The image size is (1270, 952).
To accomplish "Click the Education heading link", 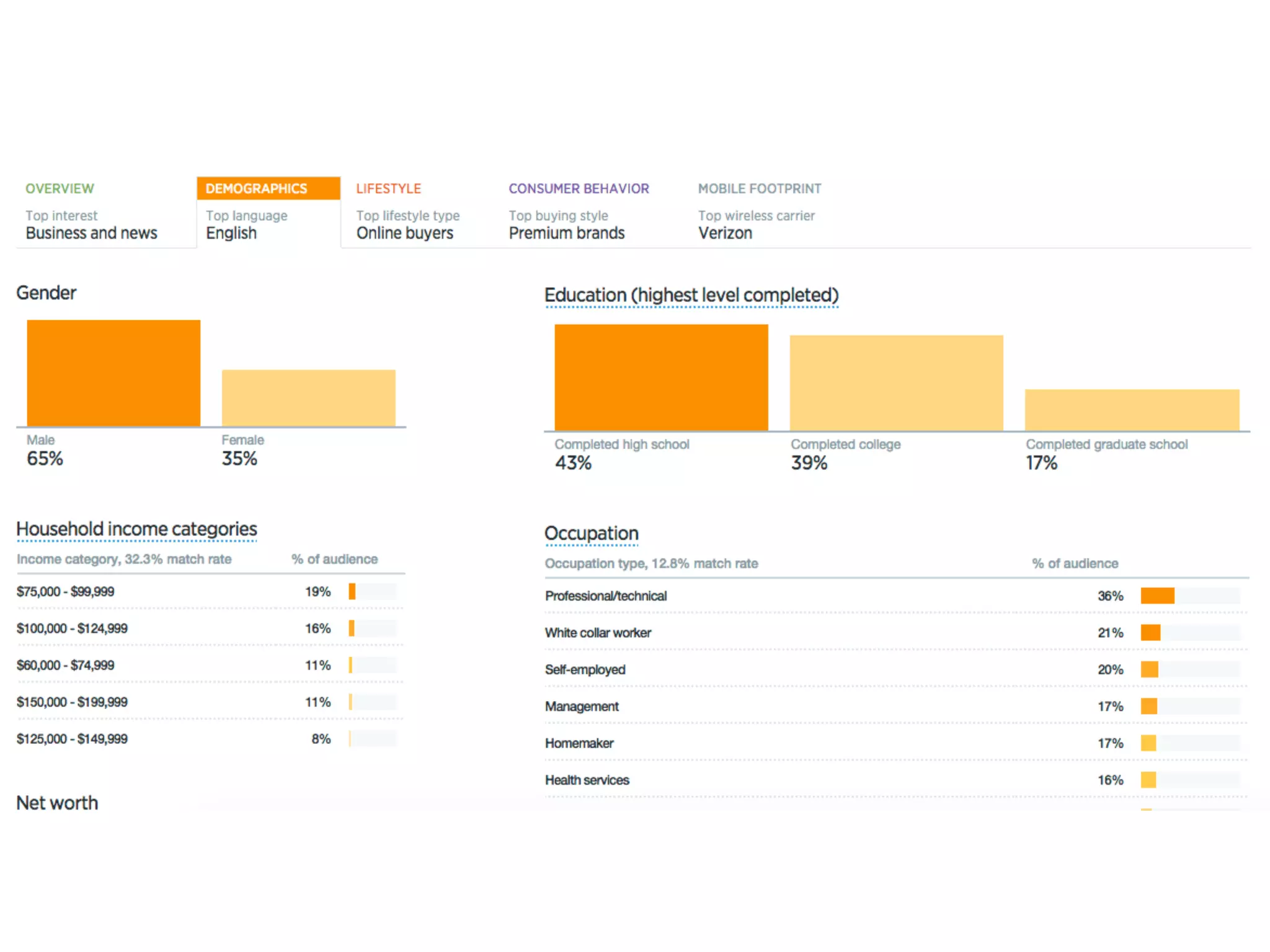I will pos(691,296).
